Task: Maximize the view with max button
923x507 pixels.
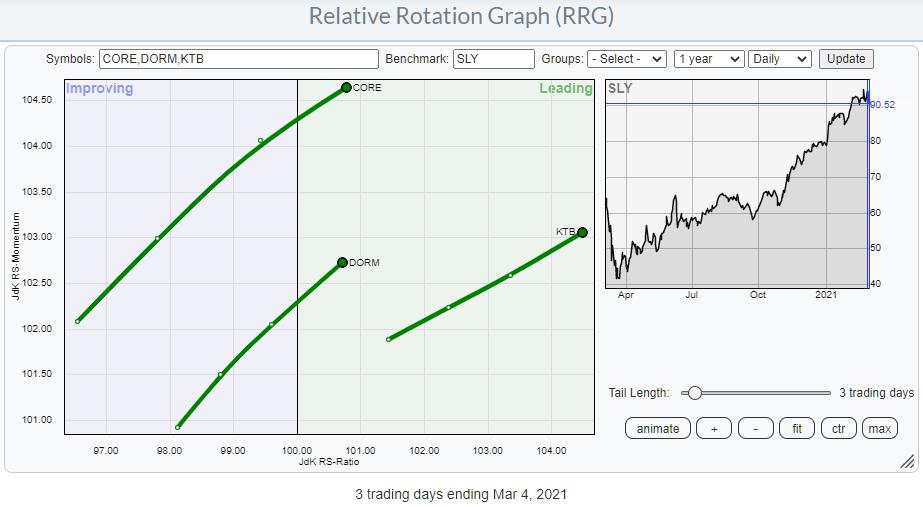Action: 879,429
